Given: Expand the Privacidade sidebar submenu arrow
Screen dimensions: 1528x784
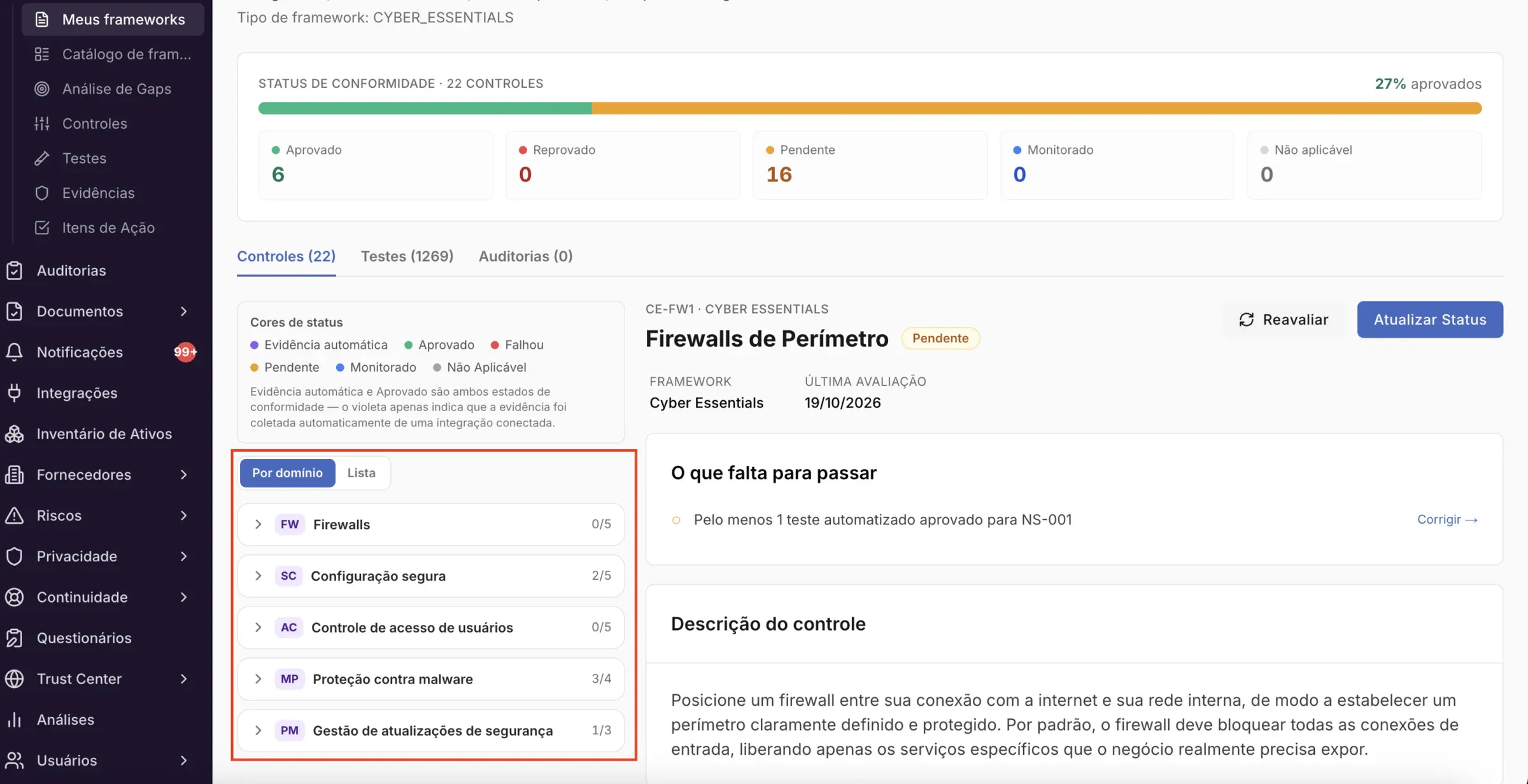Looking at the screenshot, I should click(183, 556).
